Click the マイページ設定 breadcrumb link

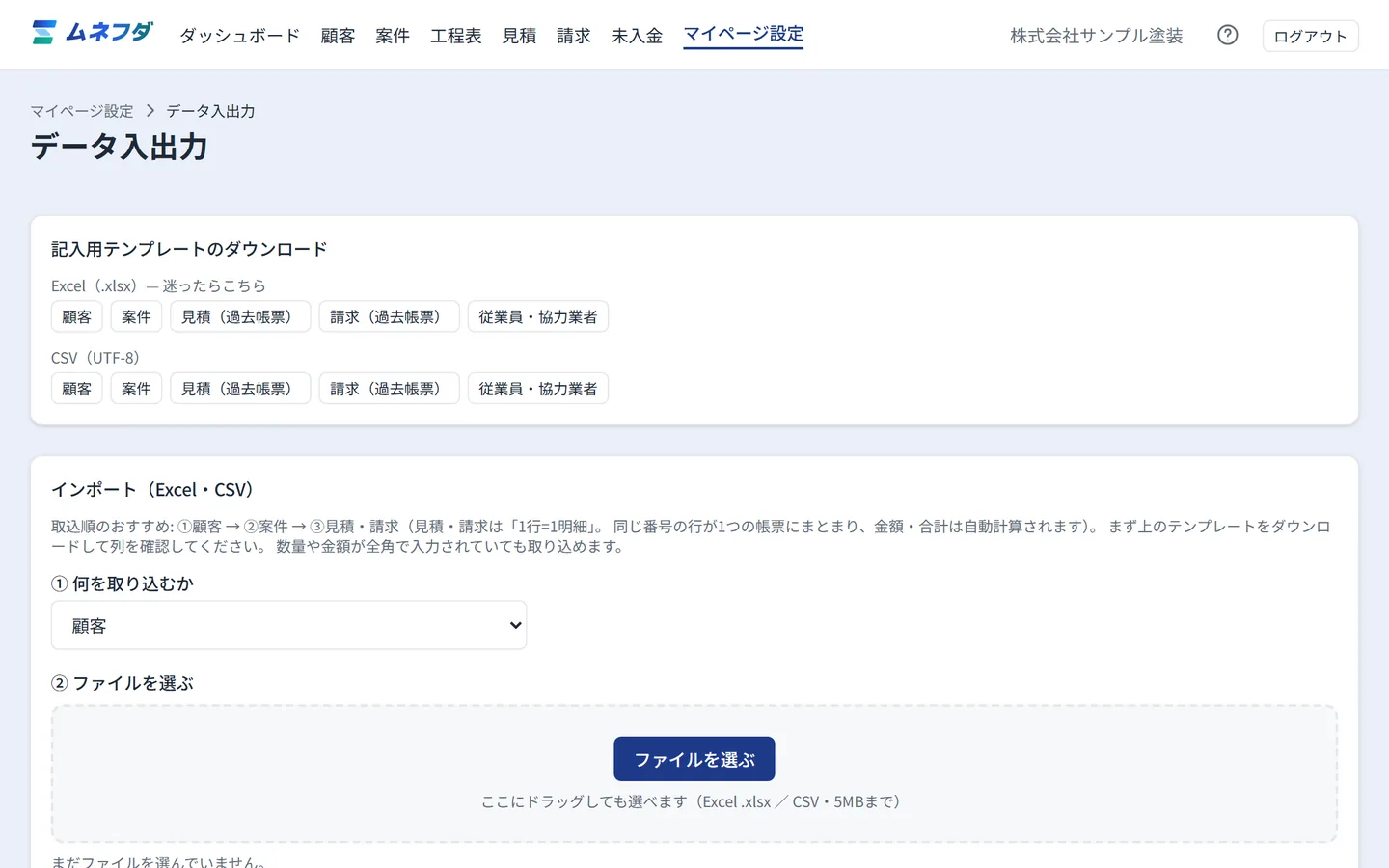pos(82,111)
